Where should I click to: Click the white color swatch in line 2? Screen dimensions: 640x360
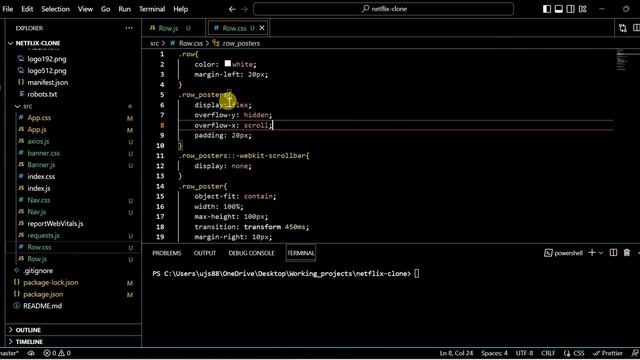pyautogui.click(x=228, y=63)
